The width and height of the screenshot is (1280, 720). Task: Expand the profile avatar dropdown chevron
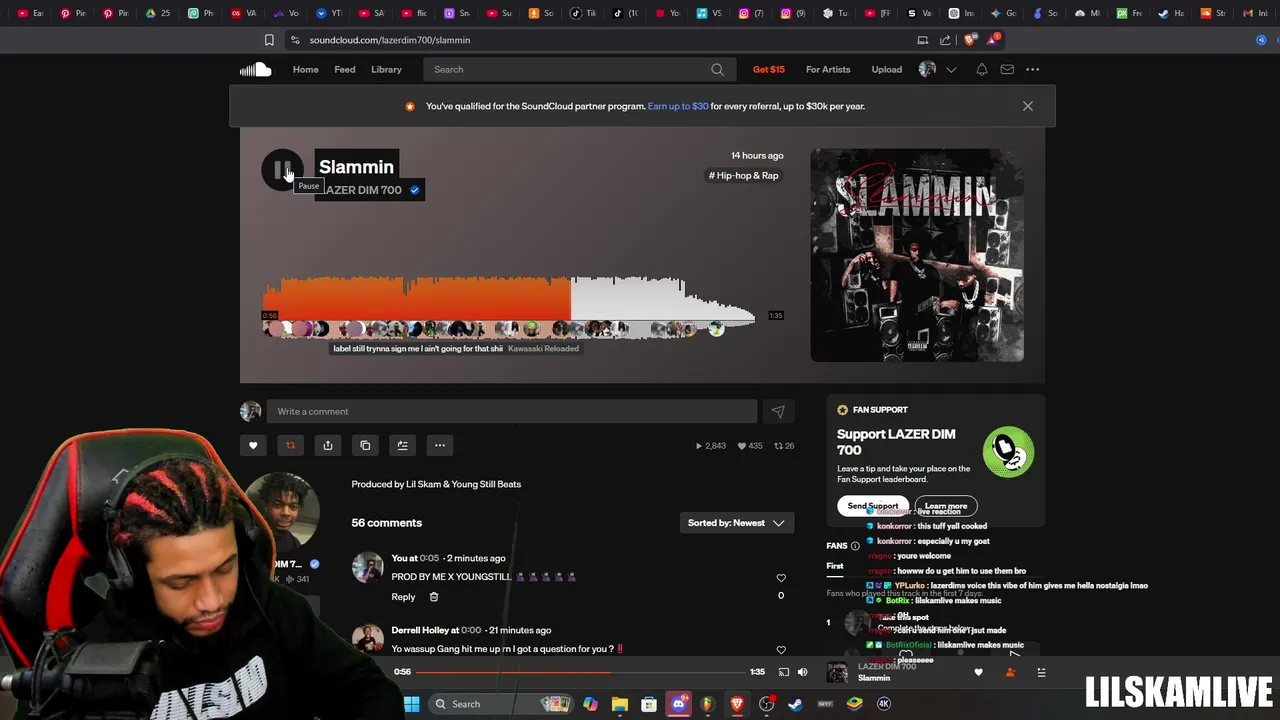[x=951, y=69]
